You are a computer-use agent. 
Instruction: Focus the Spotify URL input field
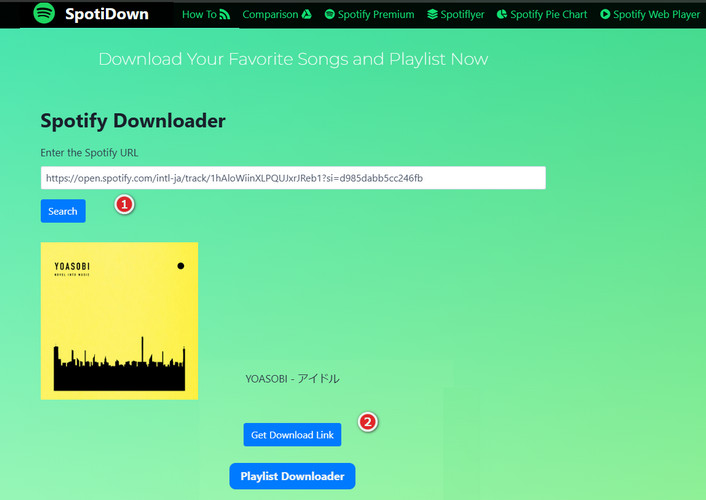coord(293,178)
